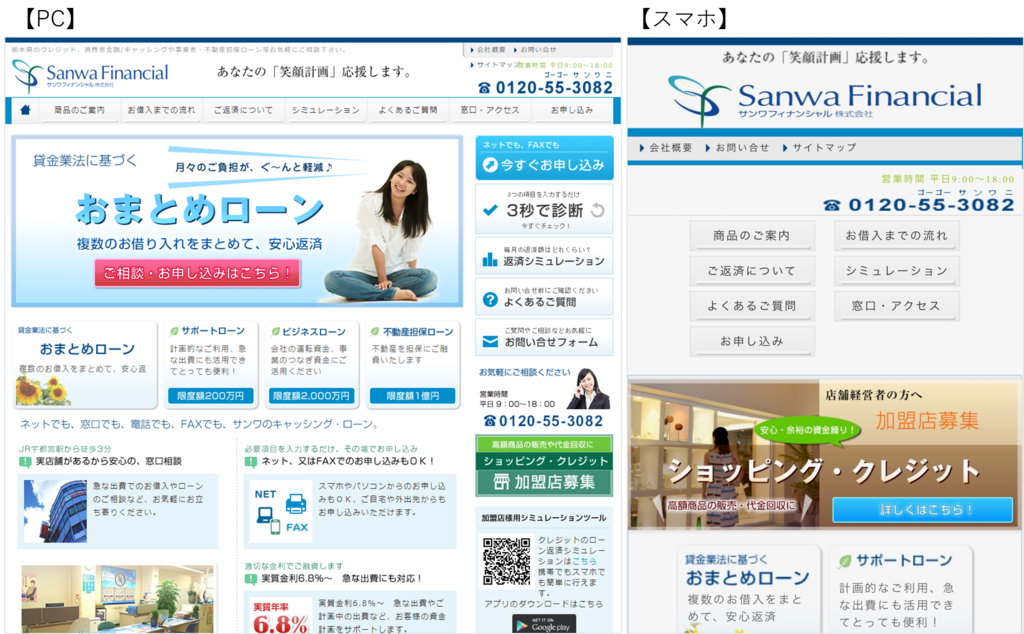The width and height of the screenshot is (1024, 634).
Task: Click speech bubble icon beside 実質金利6.8%〜
Action: click(x=251, y=579)
